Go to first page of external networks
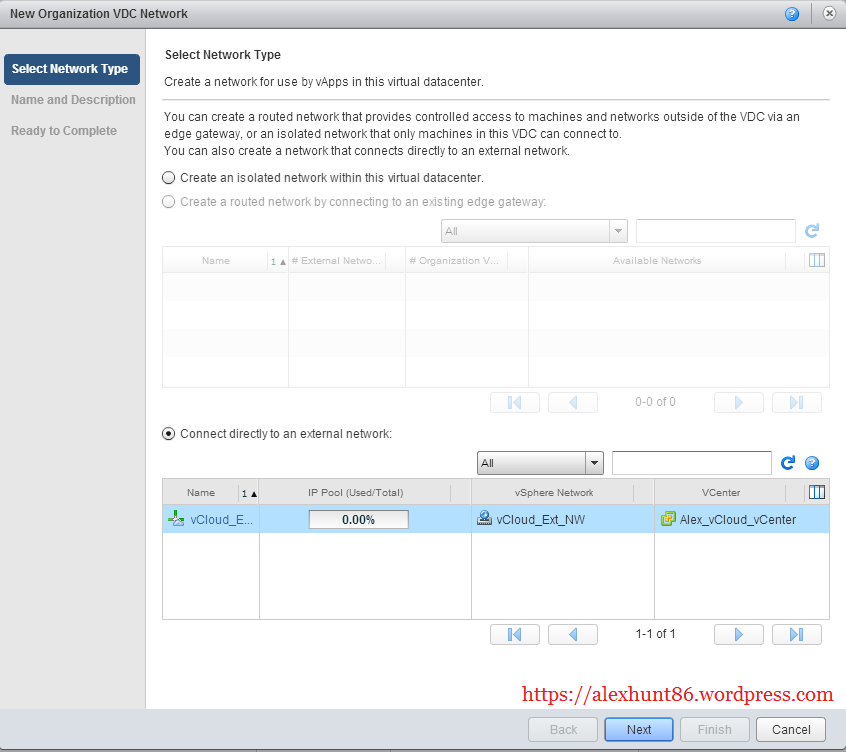 click(515, 634)
